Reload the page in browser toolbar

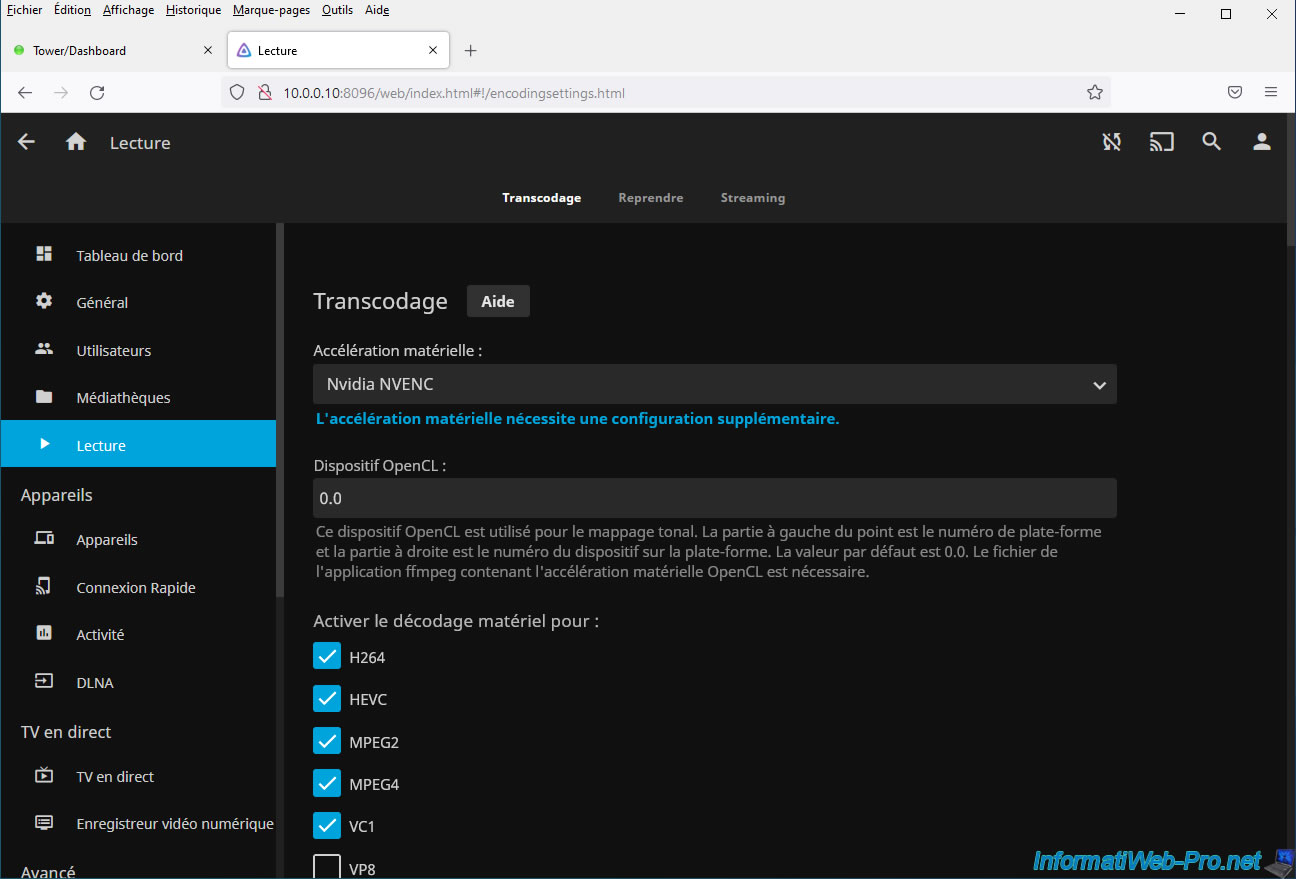[x=97, y=92]
